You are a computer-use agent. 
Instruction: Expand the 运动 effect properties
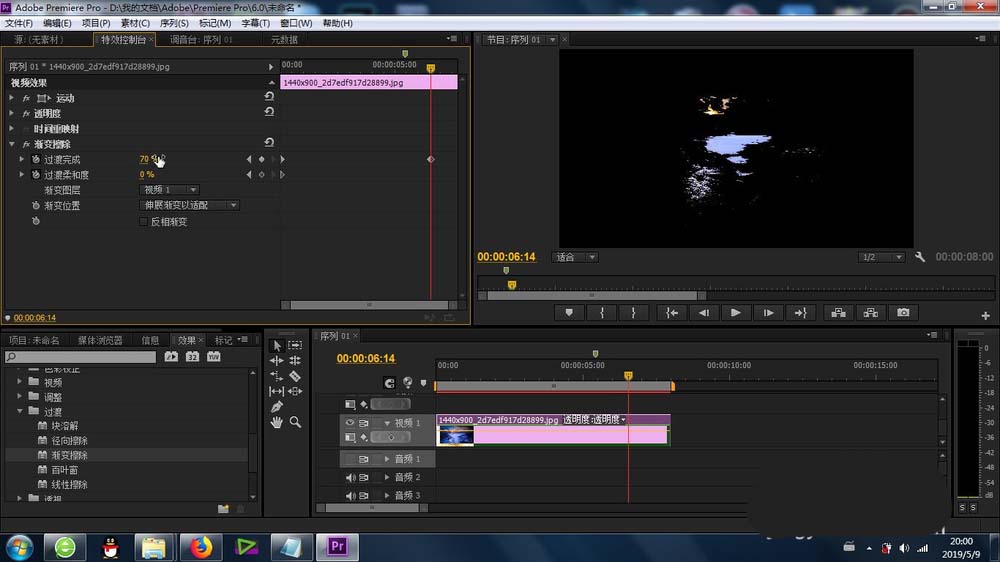(x=12, y=98)
